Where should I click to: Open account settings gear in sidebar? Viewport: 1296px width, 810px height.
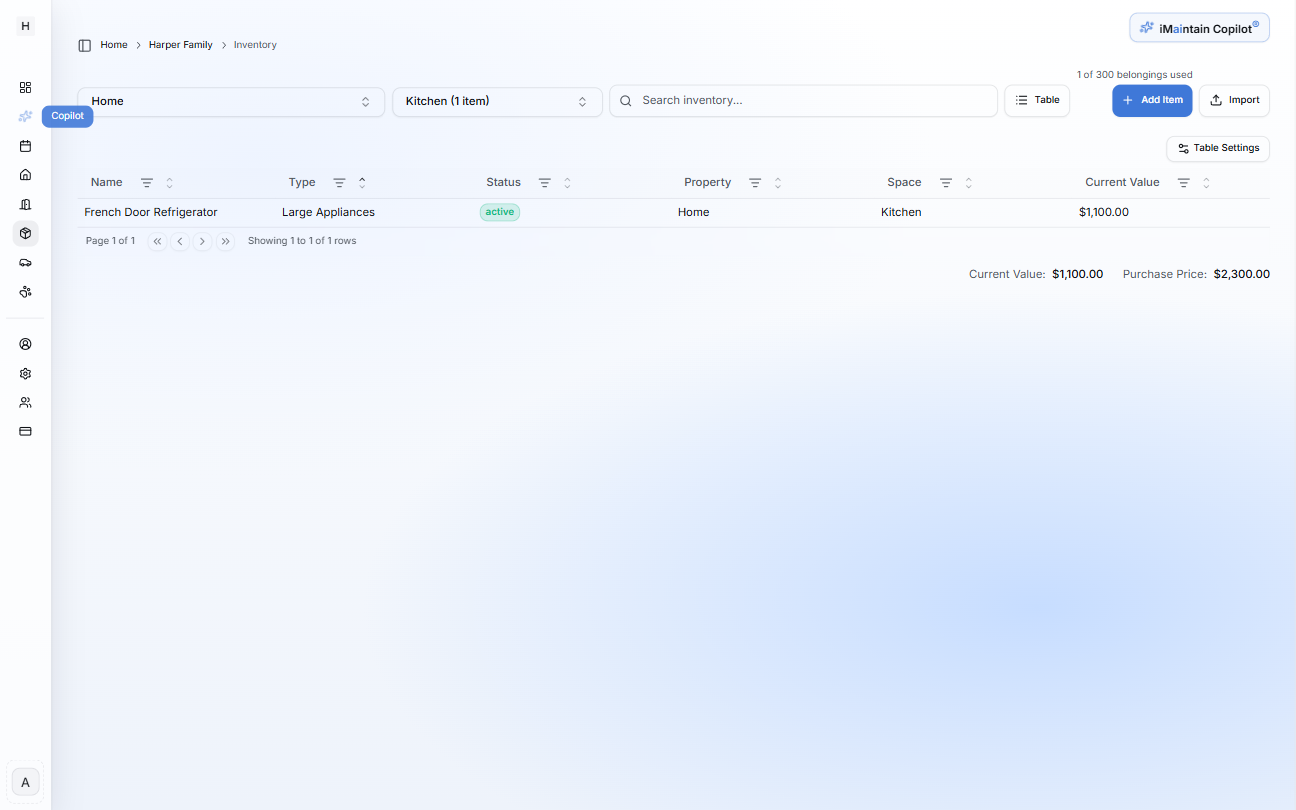click(x=25, y=373)
